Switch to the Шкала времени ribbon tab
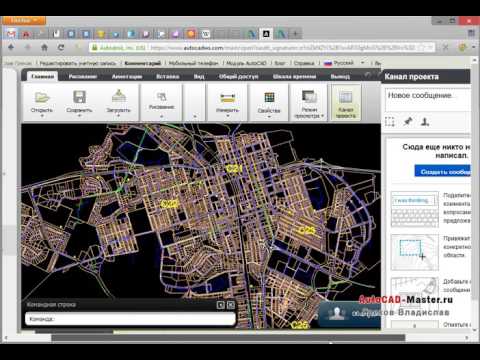Image resolution: width=480 pixels, height=360 pixels. 294,76
